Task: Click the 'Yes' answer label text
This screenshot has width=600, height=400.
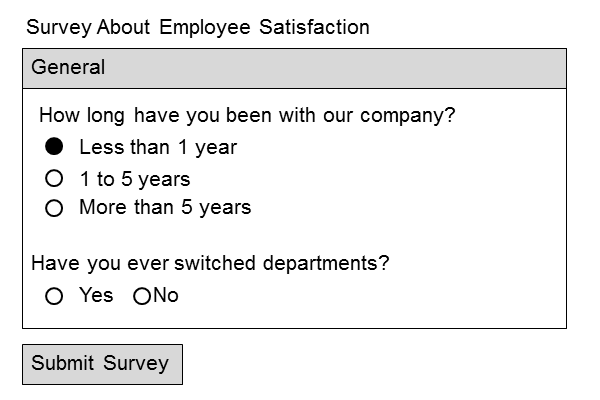Action: click(96, 295)
